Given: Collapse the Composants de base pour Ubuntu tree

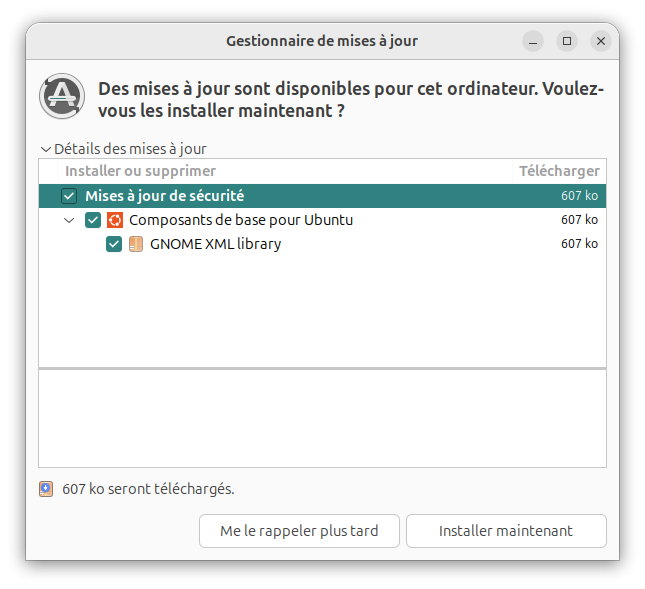Looking at the screenshot, I should click(69, 220).
